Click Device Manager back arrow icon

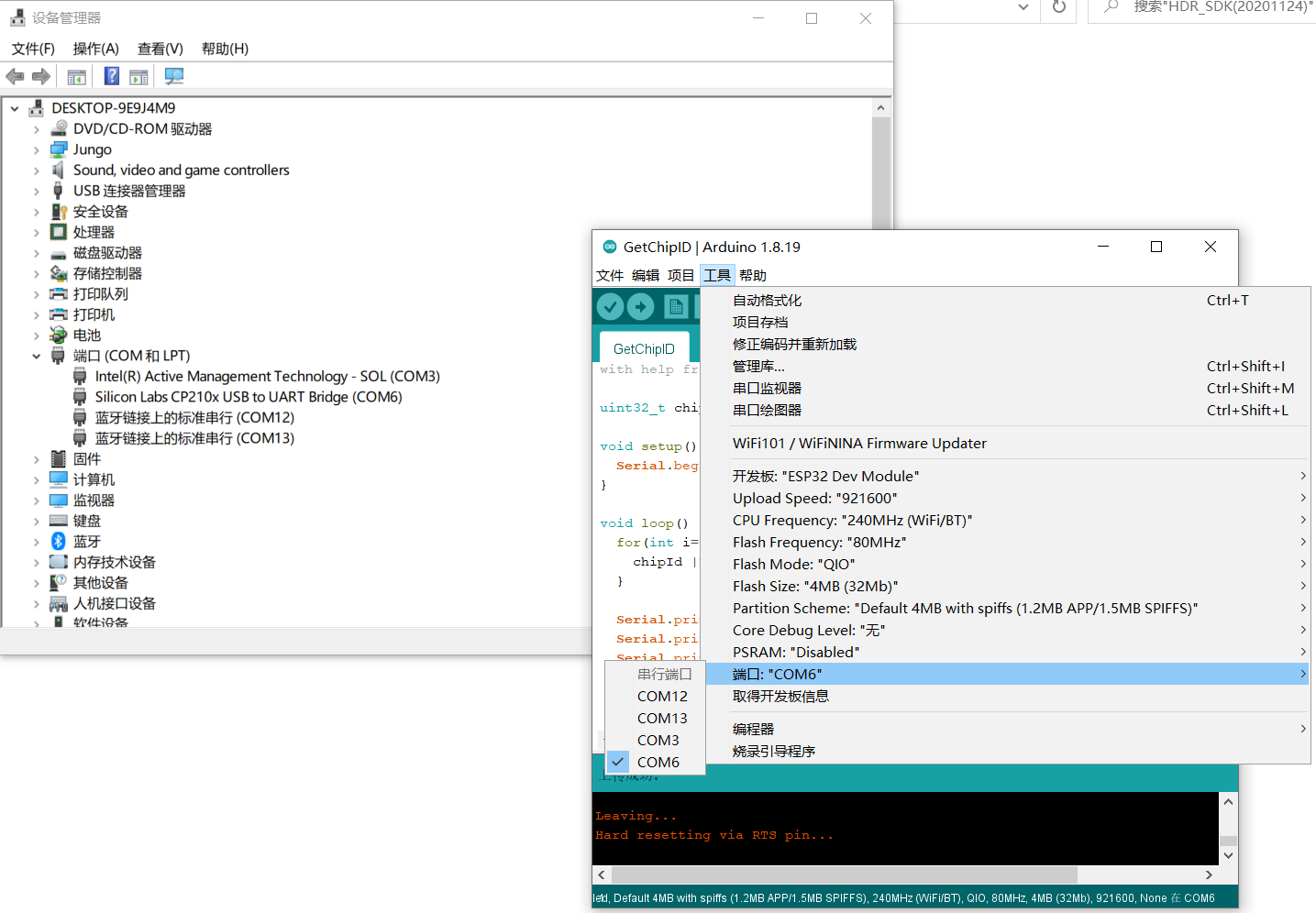point(15,77)
